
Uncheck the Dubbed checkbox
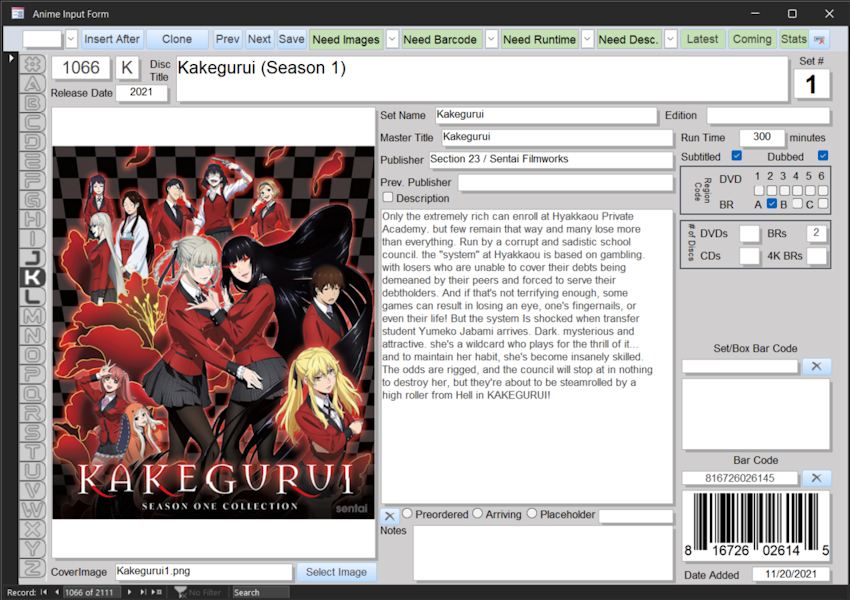click(823, 156)
